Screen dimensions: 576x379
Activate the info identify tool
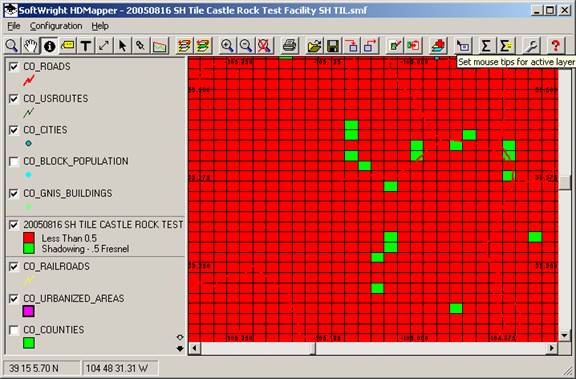click(49, 46)
